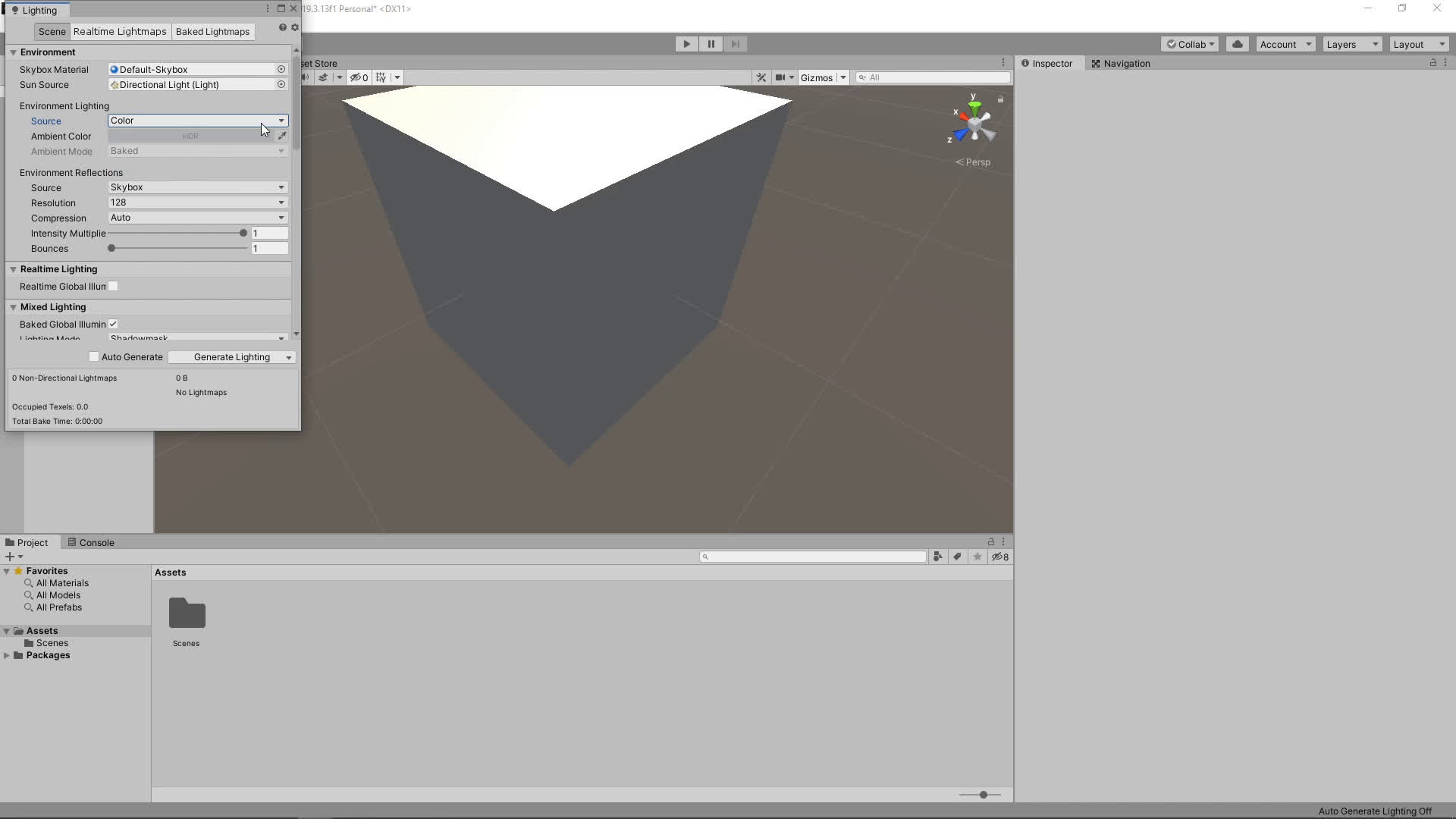Toggle the scene grid visibility icon
The height and width of the screenshot is (819, 1456).
381,77
